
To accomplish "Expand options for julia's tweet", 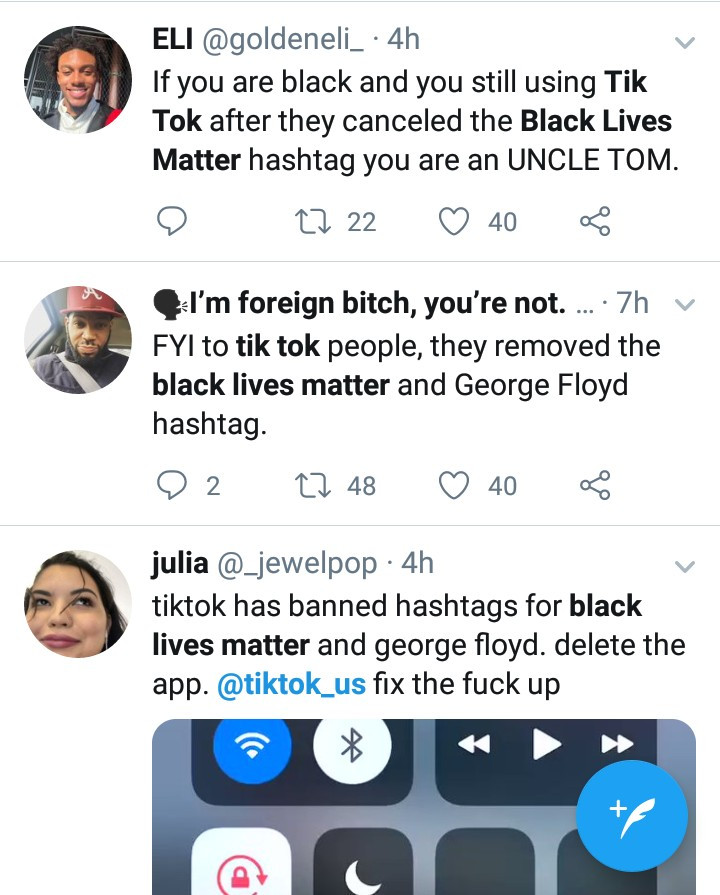I will coord(685,567).
